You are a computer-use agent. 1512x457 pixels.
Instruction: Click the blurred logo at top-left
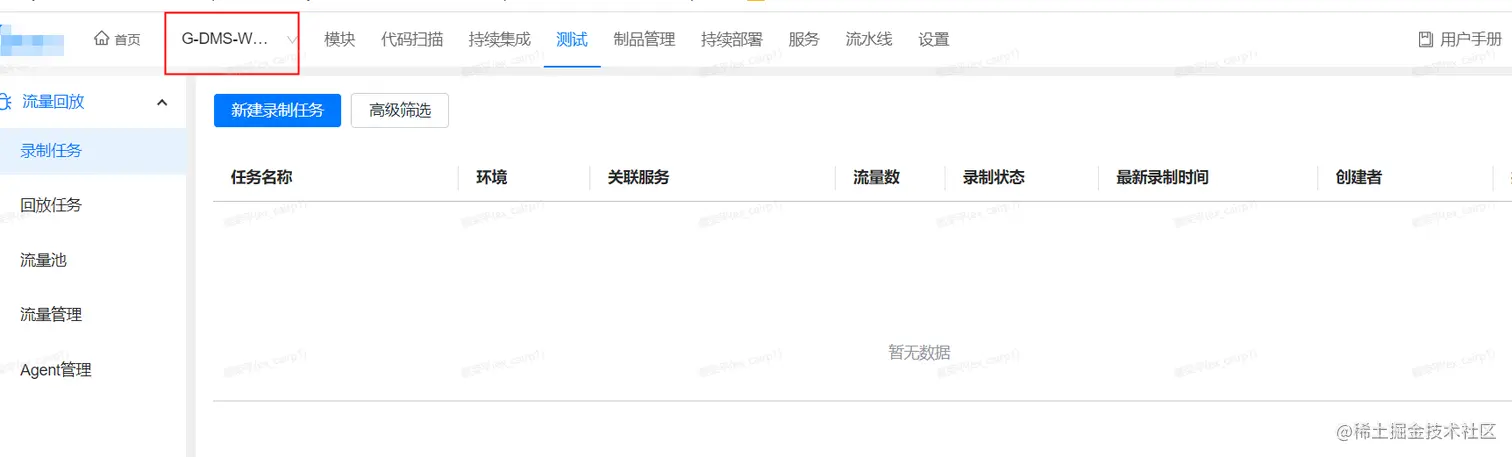[x=32, y=40]
